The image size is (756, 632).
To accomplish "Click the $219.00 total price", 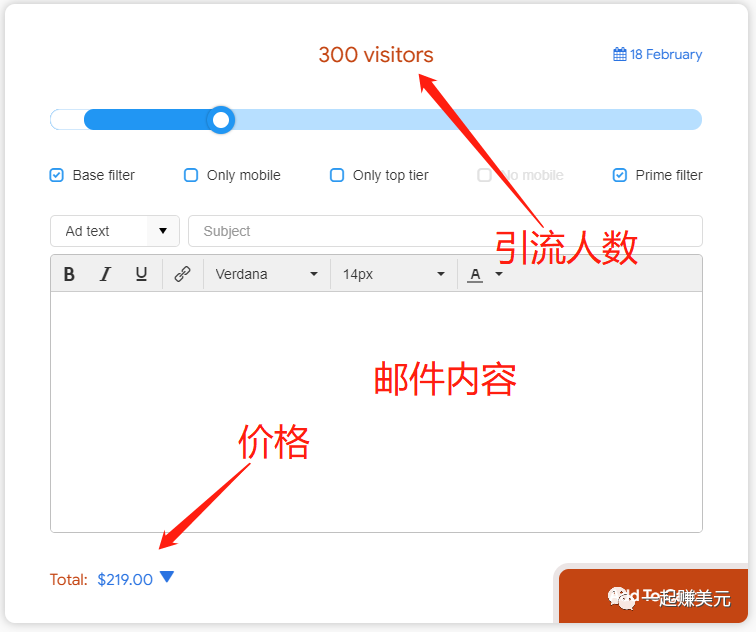I will pyautogui.click(x=125, y=579).
